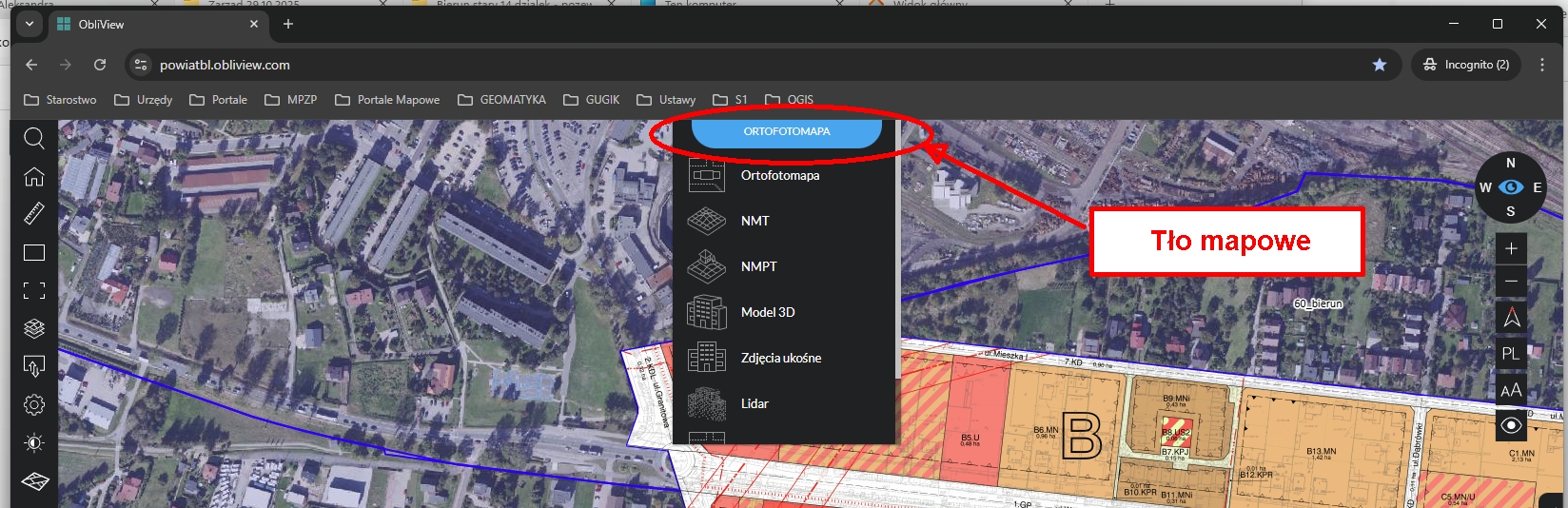Viewport: 1568px width, 508px height.
Task: Open the tab search dropdown arrow
Action: pyautogui.click(x=29, y=24)
